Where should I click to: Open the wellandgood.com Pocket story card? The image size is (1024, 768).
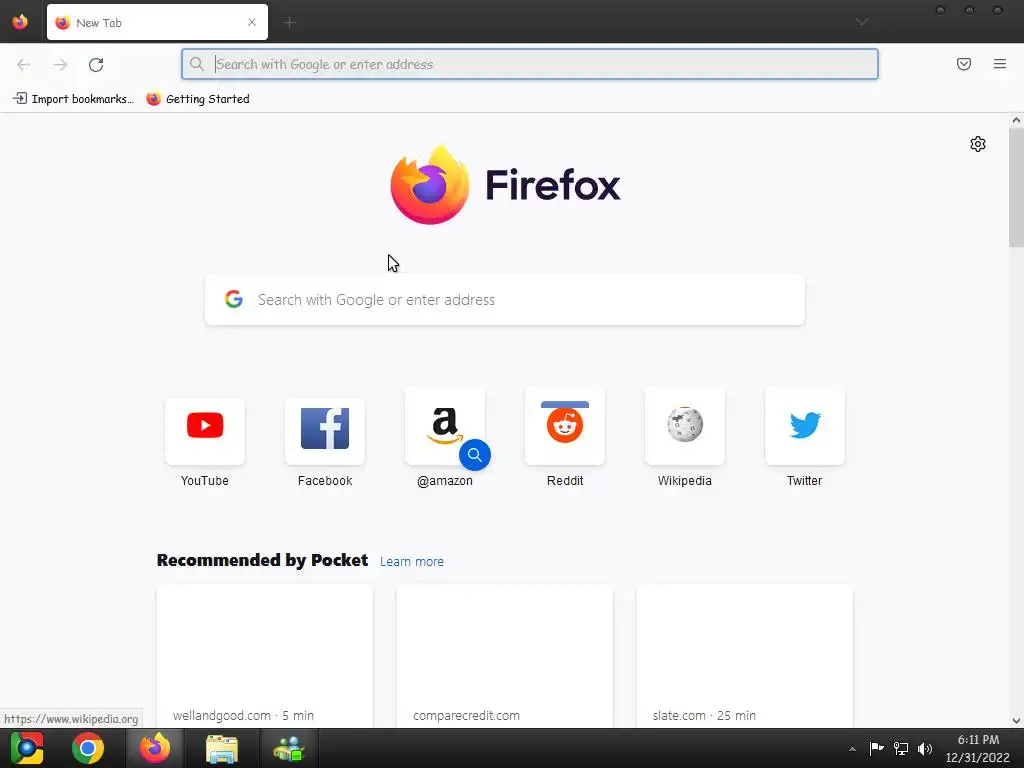[264, 656]
